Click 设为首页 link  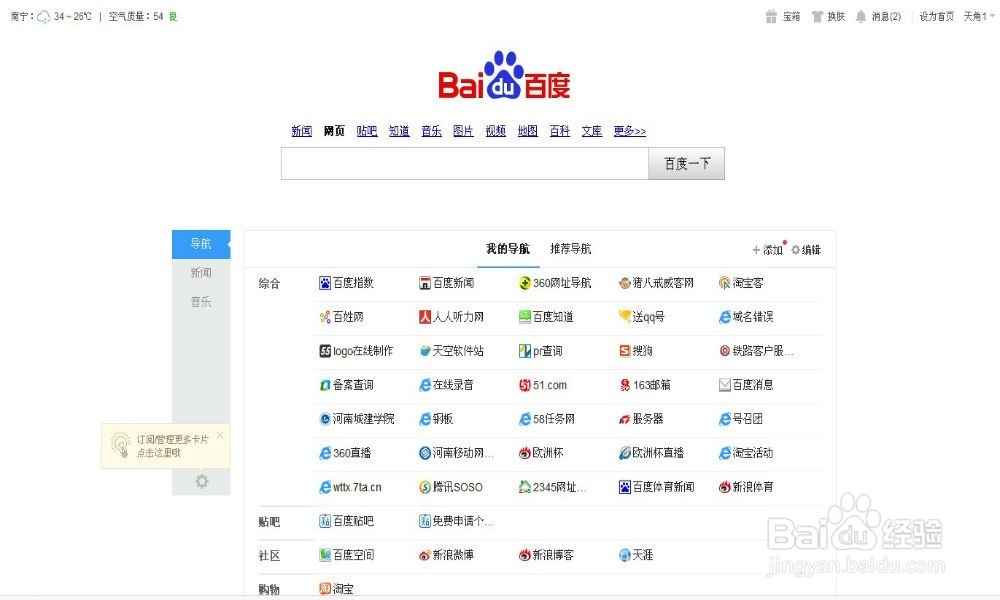(x=936, y=17)
